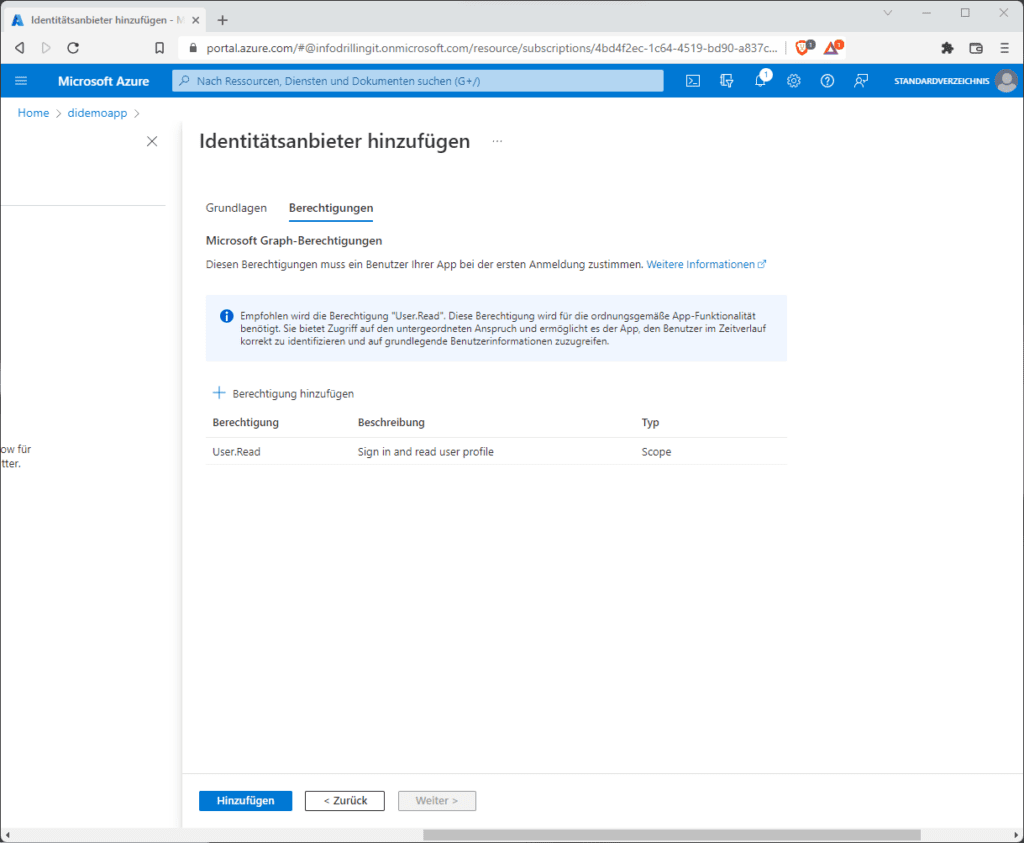Open Cloud Shell from the top bar

(x=693, y=81)
